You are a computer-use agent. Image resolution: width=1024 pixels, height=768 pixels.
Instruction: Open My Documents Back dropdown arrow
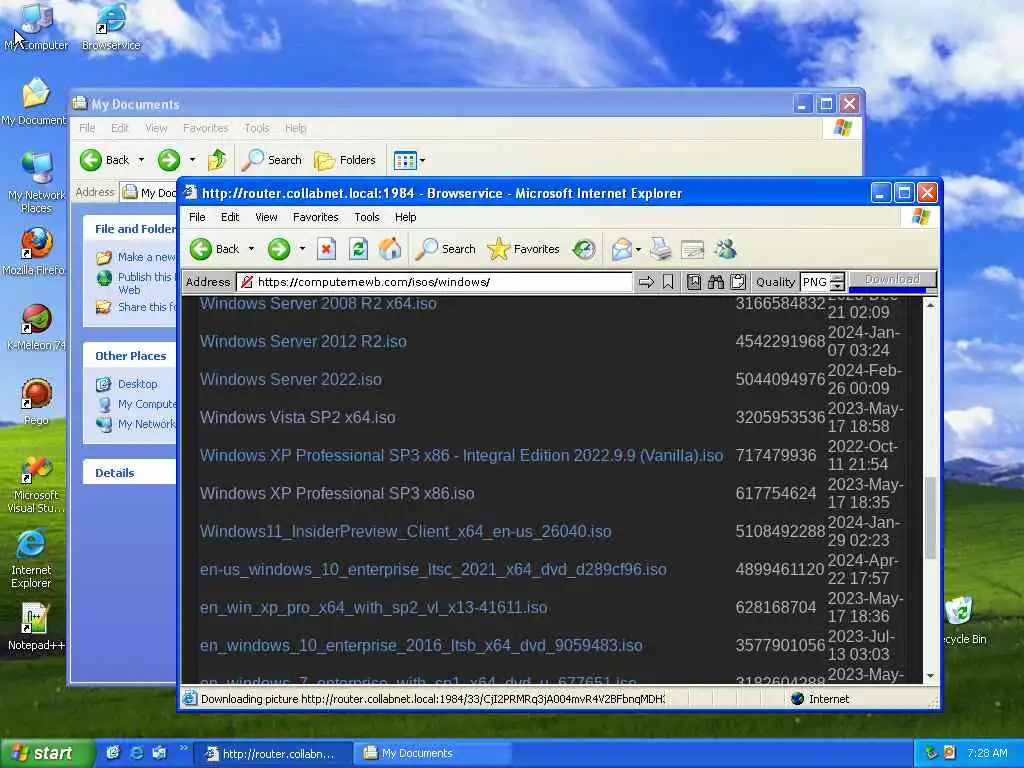[x=141, y=160]
